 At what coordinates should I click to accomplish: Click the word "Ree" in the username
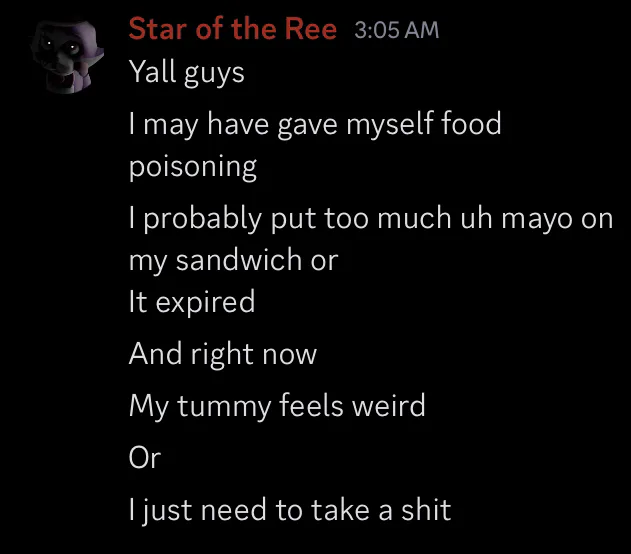coord(310,29)
